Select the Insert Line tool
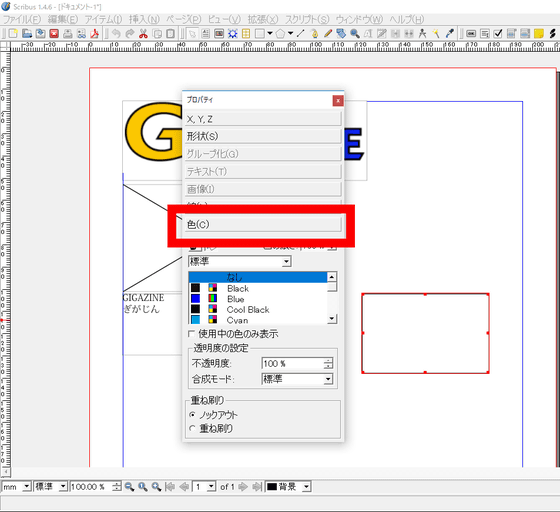This screenshot has width=560, height=512. [301, 34]
